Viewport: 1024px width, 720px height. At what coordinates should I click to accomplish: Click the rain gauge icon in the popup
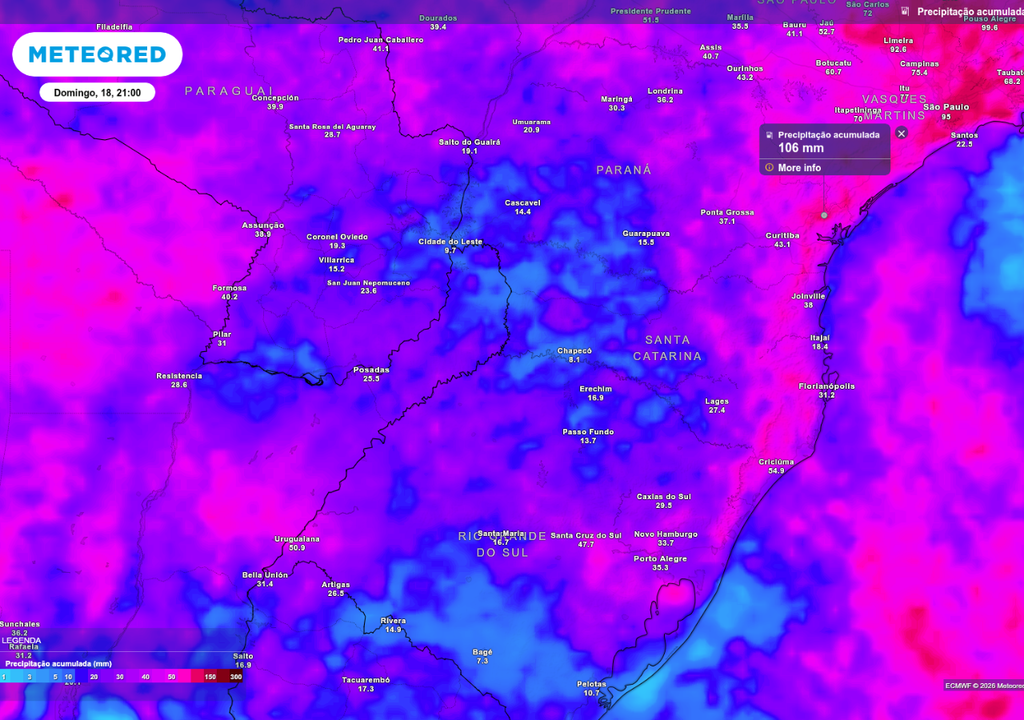769,134
